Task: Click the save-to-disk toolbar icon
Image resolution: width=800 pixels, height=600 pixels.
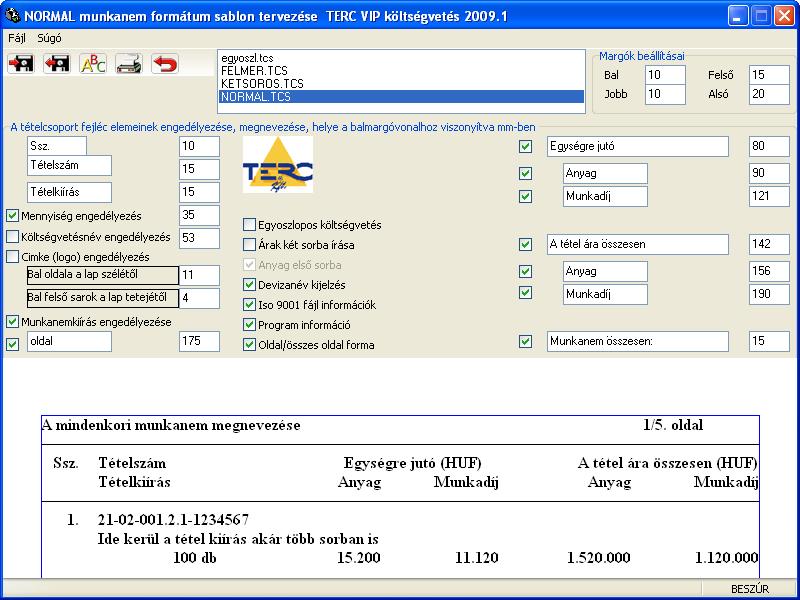Action: (x=21, y=64)
